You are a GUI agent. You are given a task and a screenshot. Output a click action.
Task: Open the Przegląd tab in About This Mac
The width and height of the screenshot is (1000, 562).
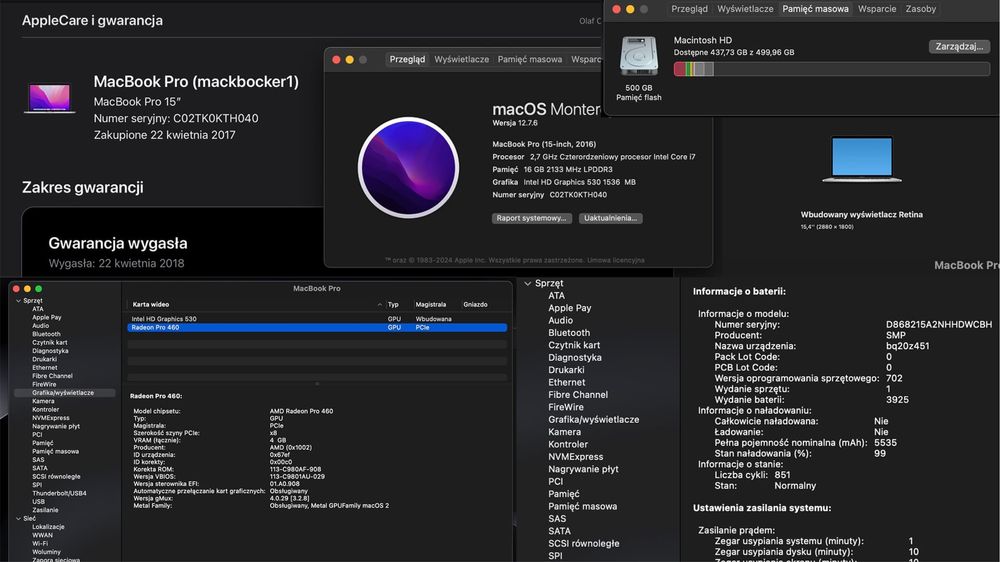pyautogui.click(x=407, y=59)
